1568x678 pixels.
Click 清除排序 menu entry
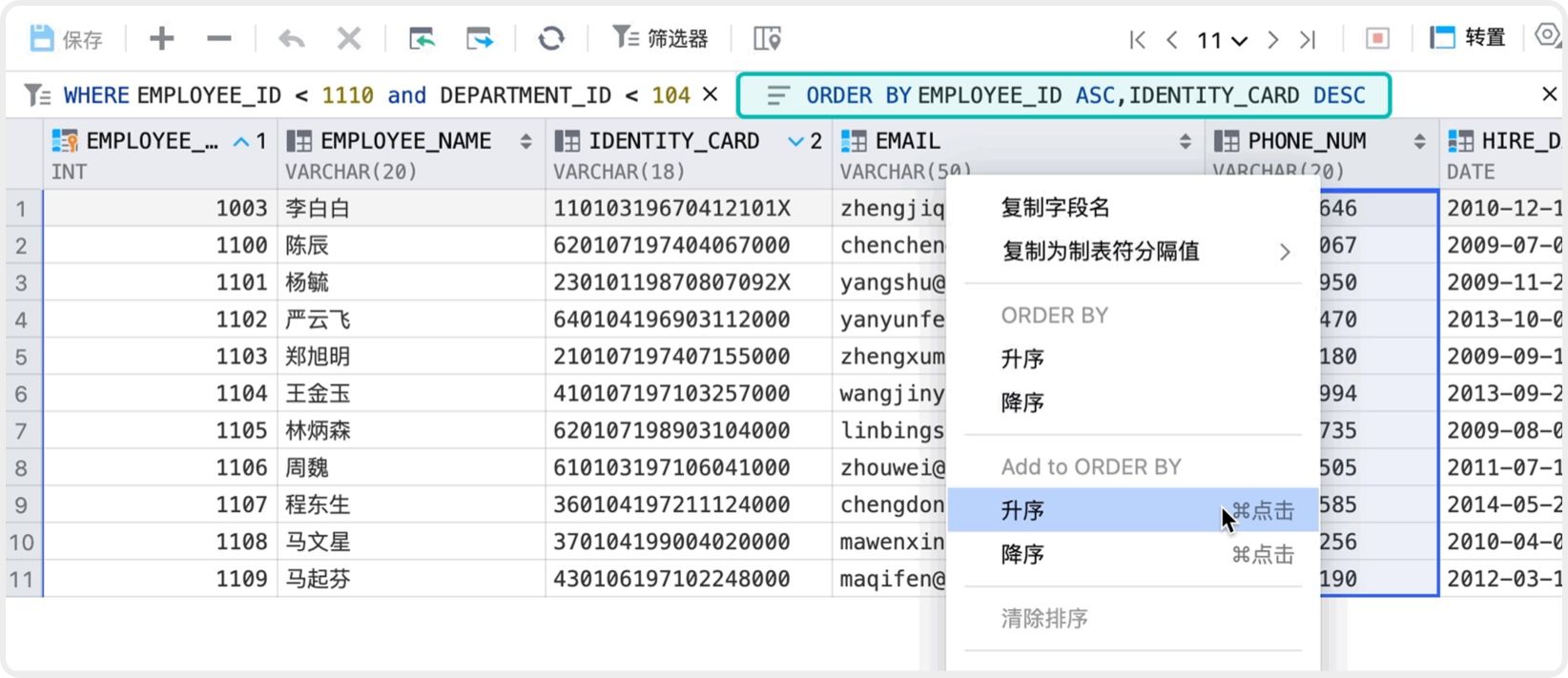(1133, 618)
